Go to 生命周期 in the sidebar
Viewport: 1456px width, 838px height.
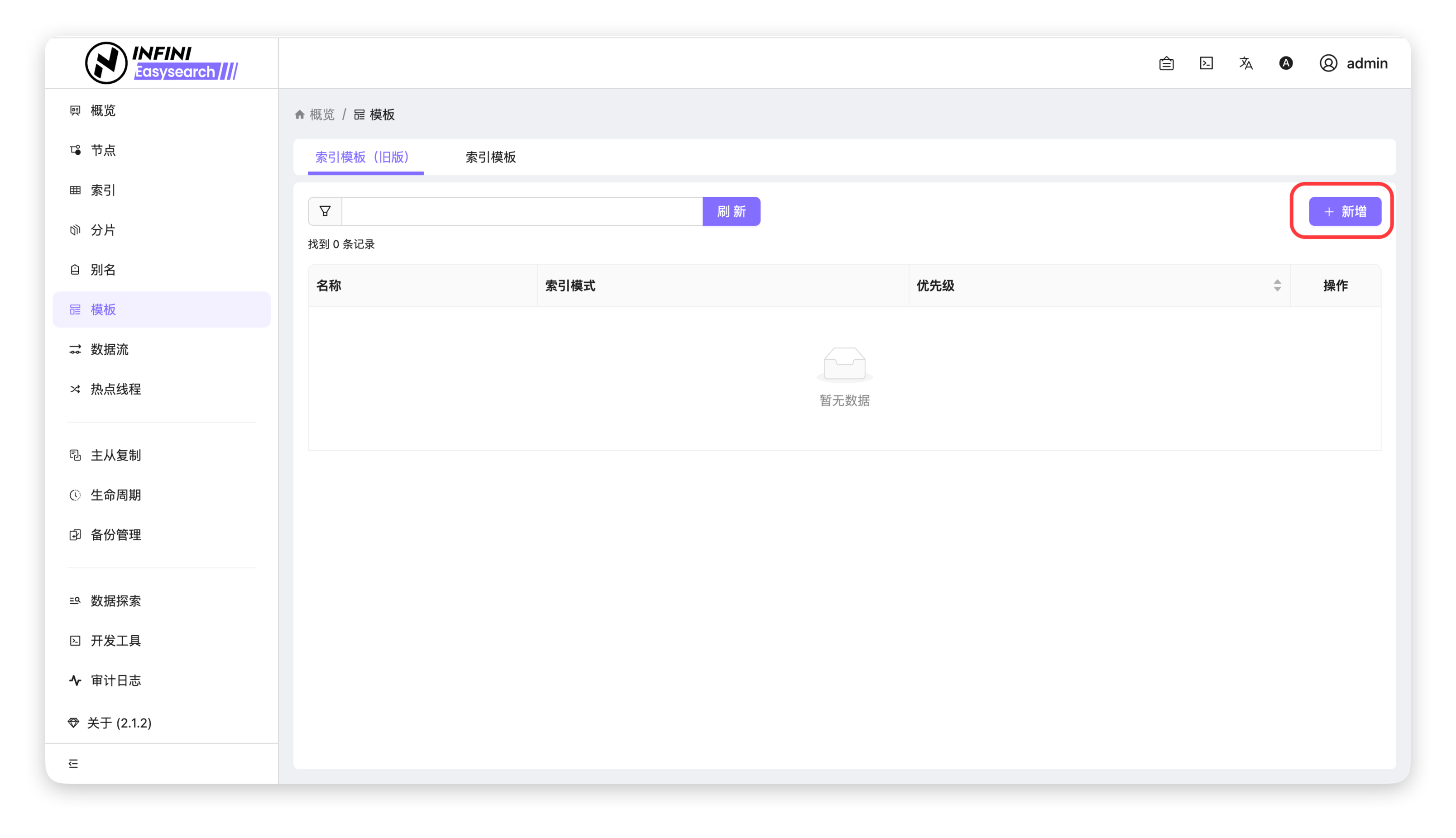[x=116, y=495]
